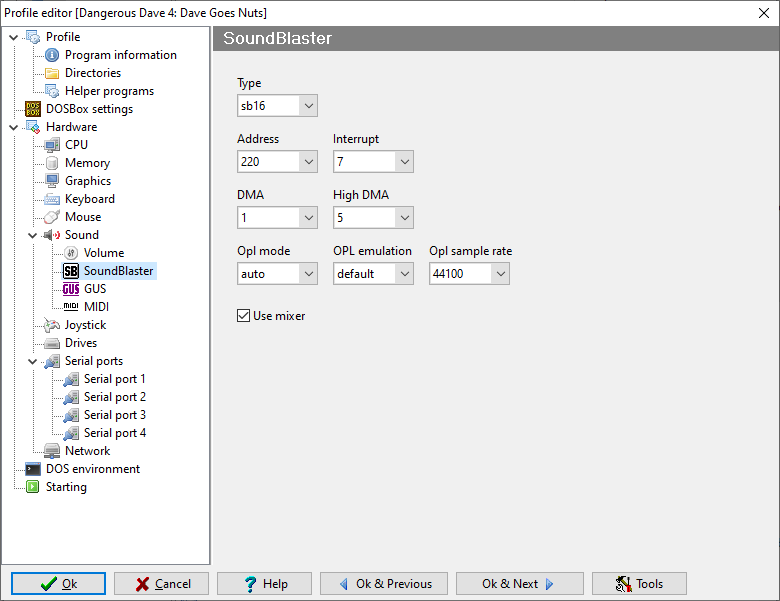Click the Serial ports icon
Image resolution: width=780 pixels, height=601 pixels.
point(52,361)
